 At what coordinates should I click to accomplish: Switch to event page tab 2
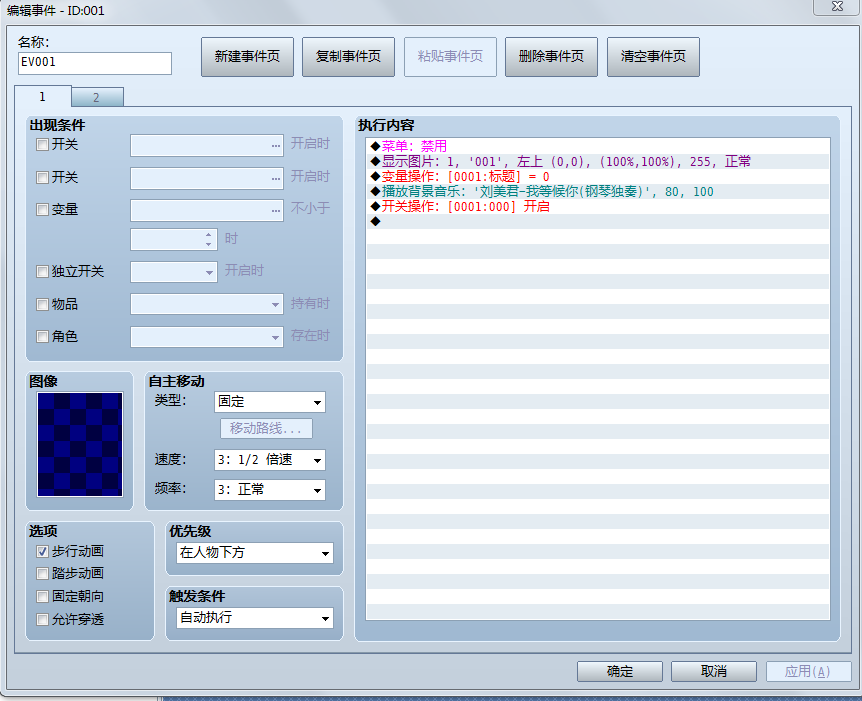97,98
